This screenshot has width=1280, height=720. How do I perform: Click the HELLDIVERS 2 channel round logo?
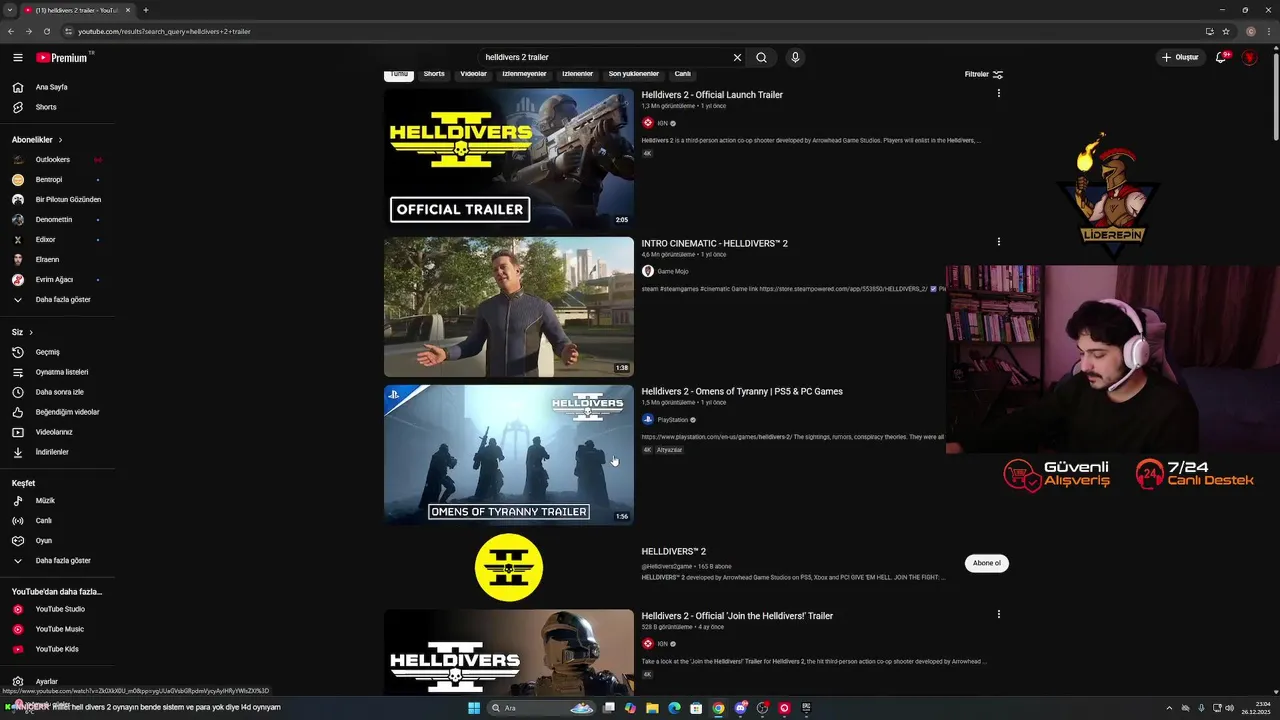coord(509,567)
